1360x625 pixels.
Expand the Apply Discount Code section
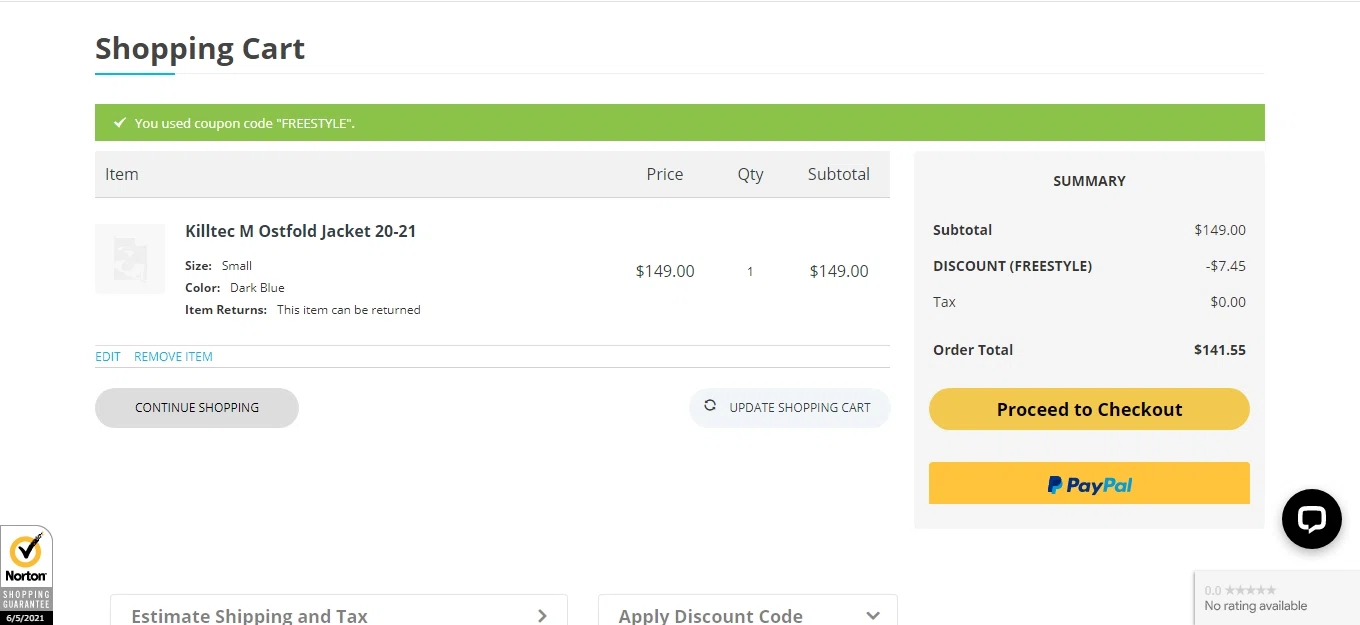710,616
